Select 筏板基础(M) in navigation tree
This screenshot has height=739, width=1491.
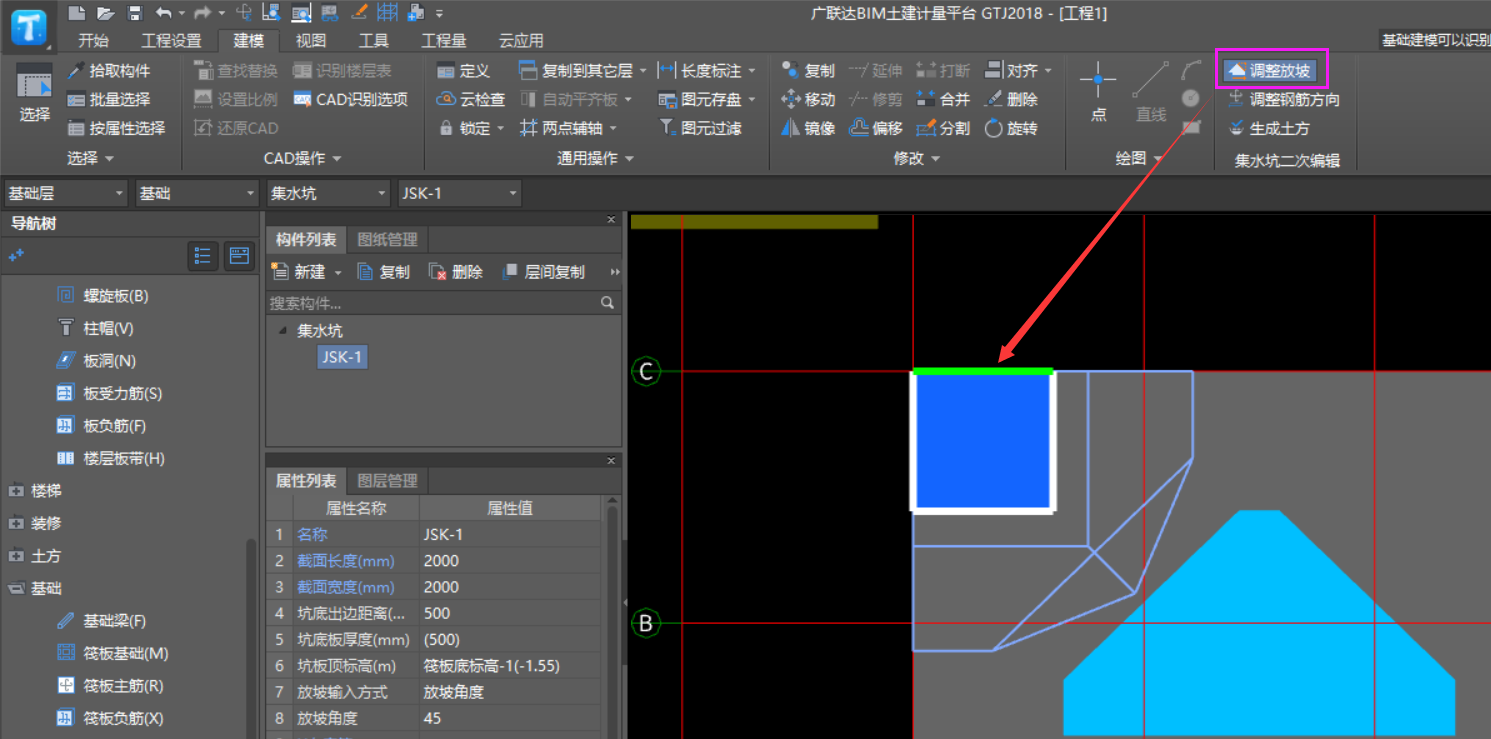pos(111,654)
